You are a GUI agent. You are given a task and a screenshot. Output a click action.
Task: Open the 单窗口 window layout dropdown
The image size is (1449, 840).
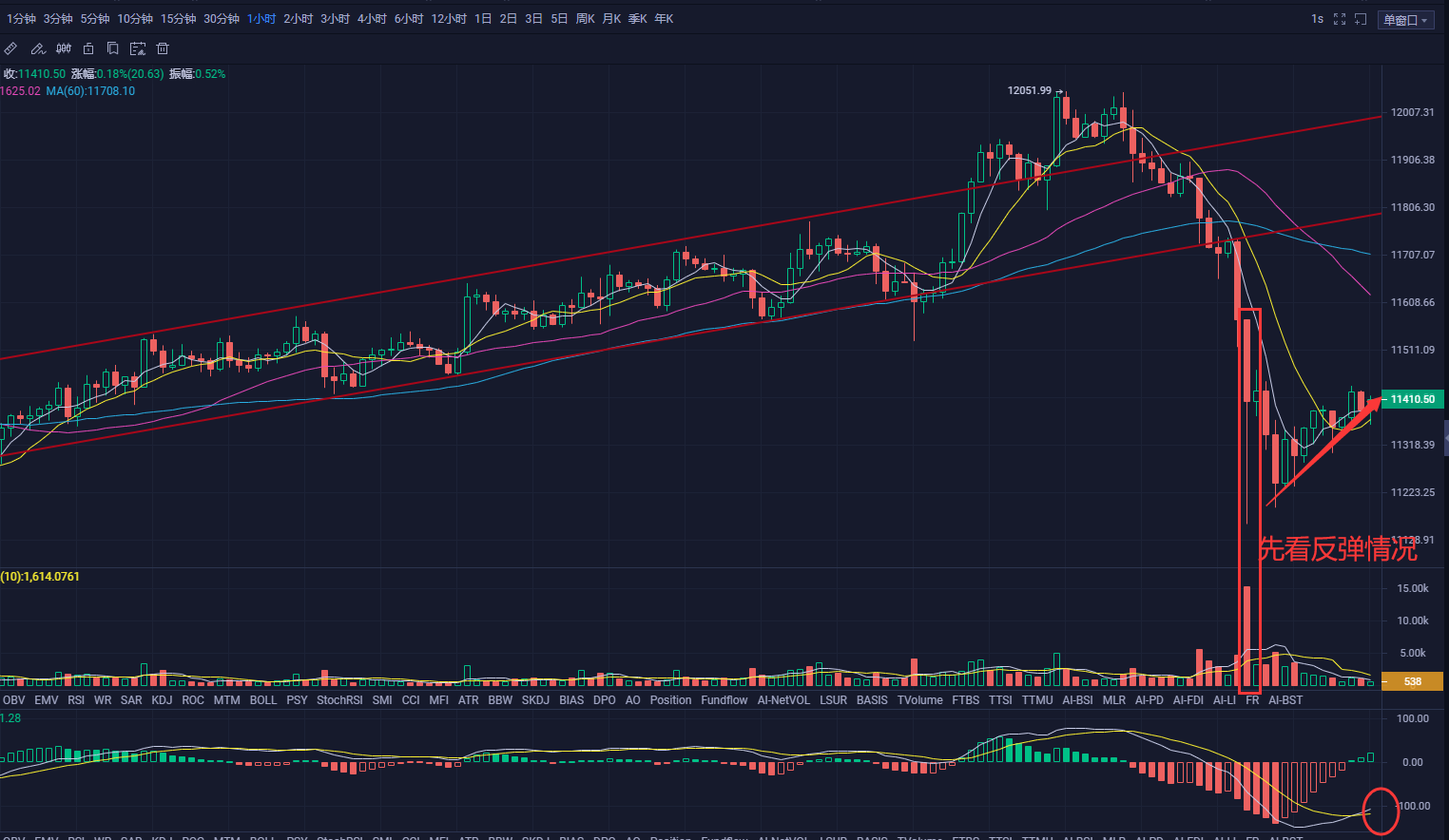tap(1405, 20)
